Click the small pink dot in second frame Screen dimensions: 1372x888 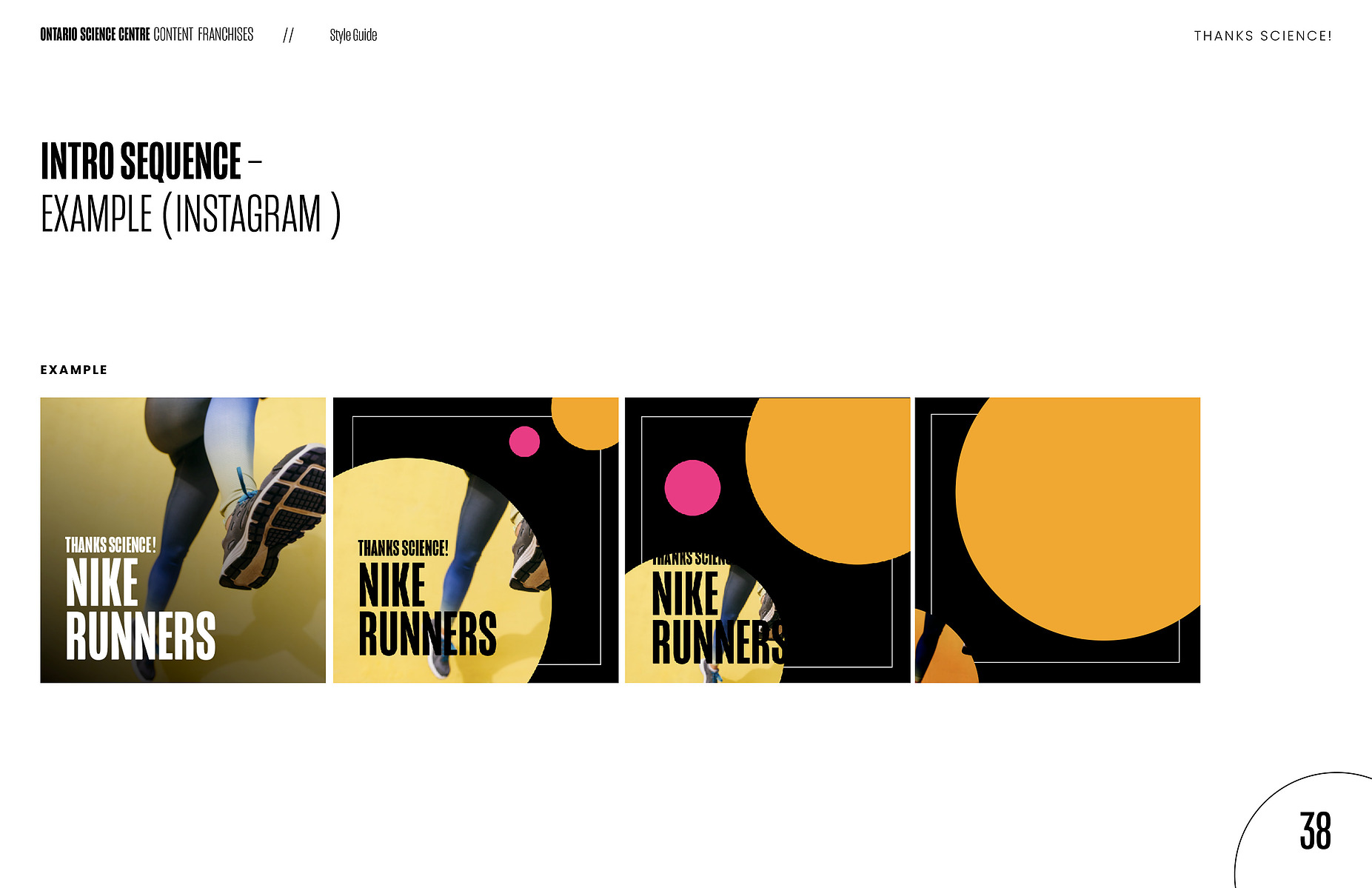(x=524, y=441)
